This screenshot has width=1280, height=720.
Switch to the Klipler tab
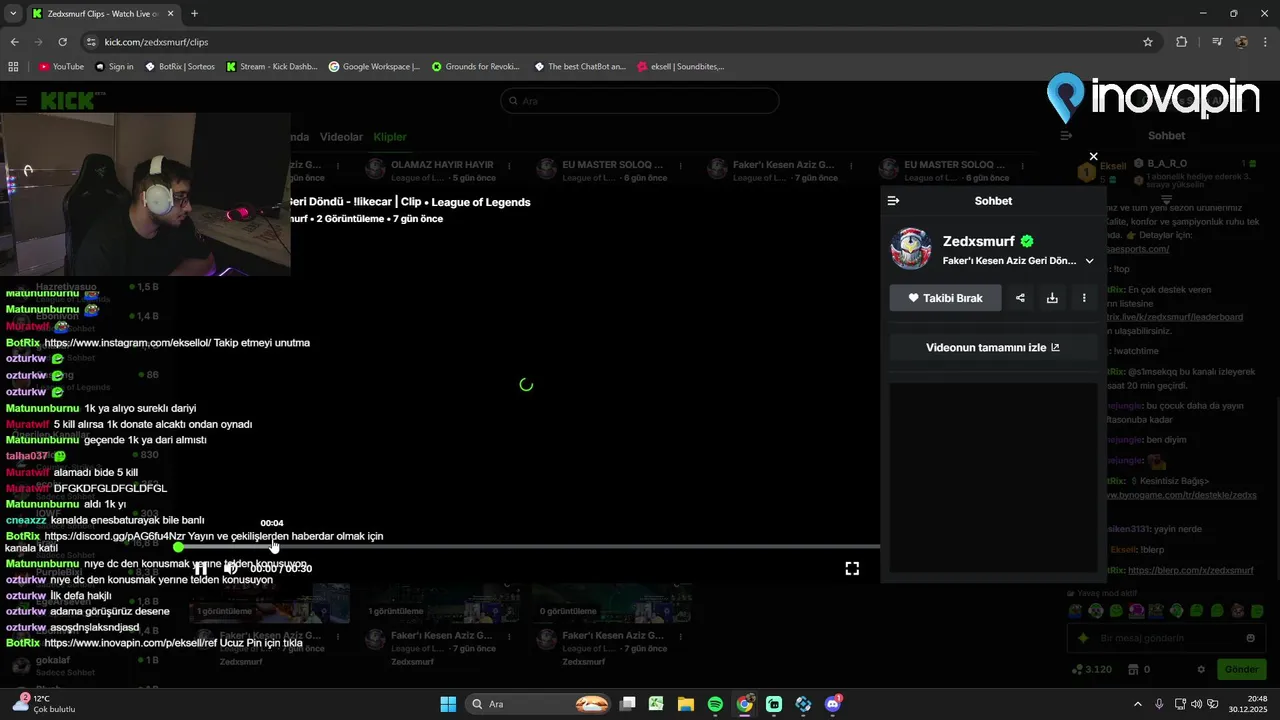[x=390, y=137]
